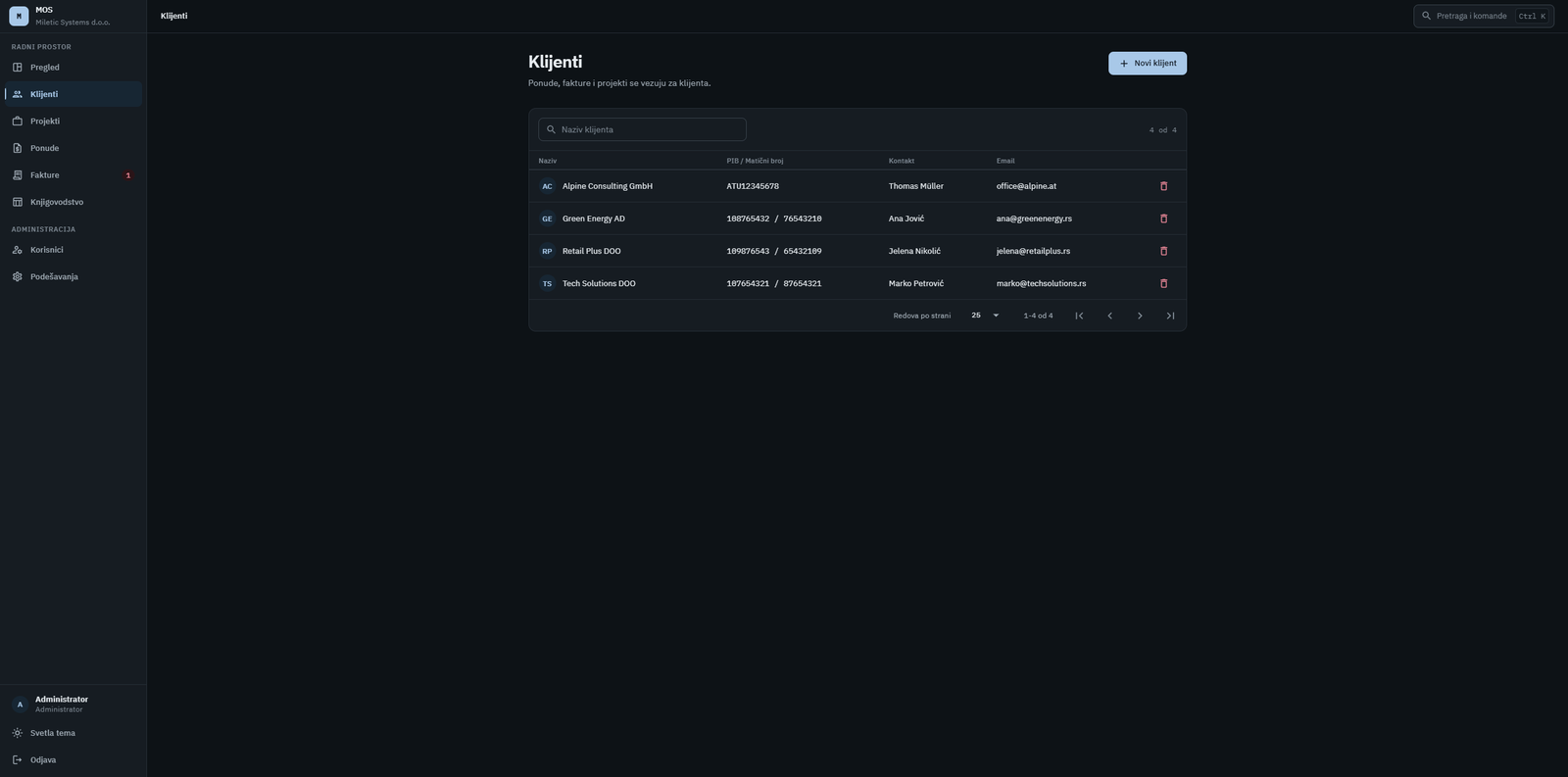The height and width of the screenshot is (777, 1568).
Task: Go to last page of table
Action: pyautogui.click(x=1170, y=316)
